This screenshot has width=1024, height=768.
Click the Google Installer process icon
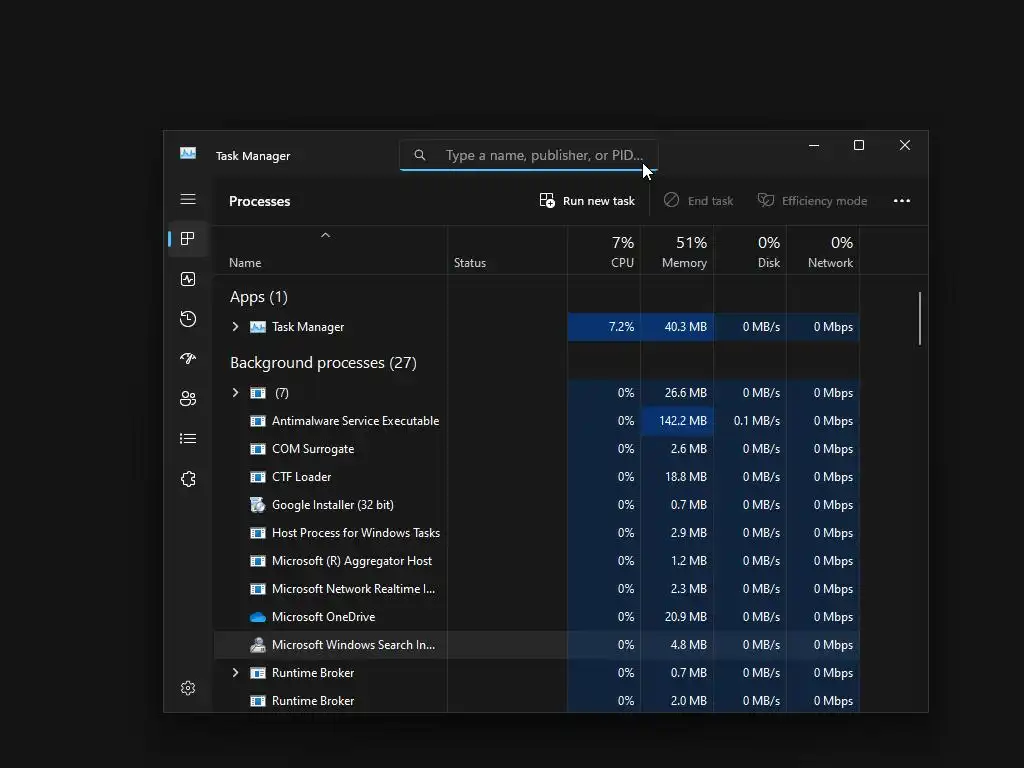[x=258, y=505]
